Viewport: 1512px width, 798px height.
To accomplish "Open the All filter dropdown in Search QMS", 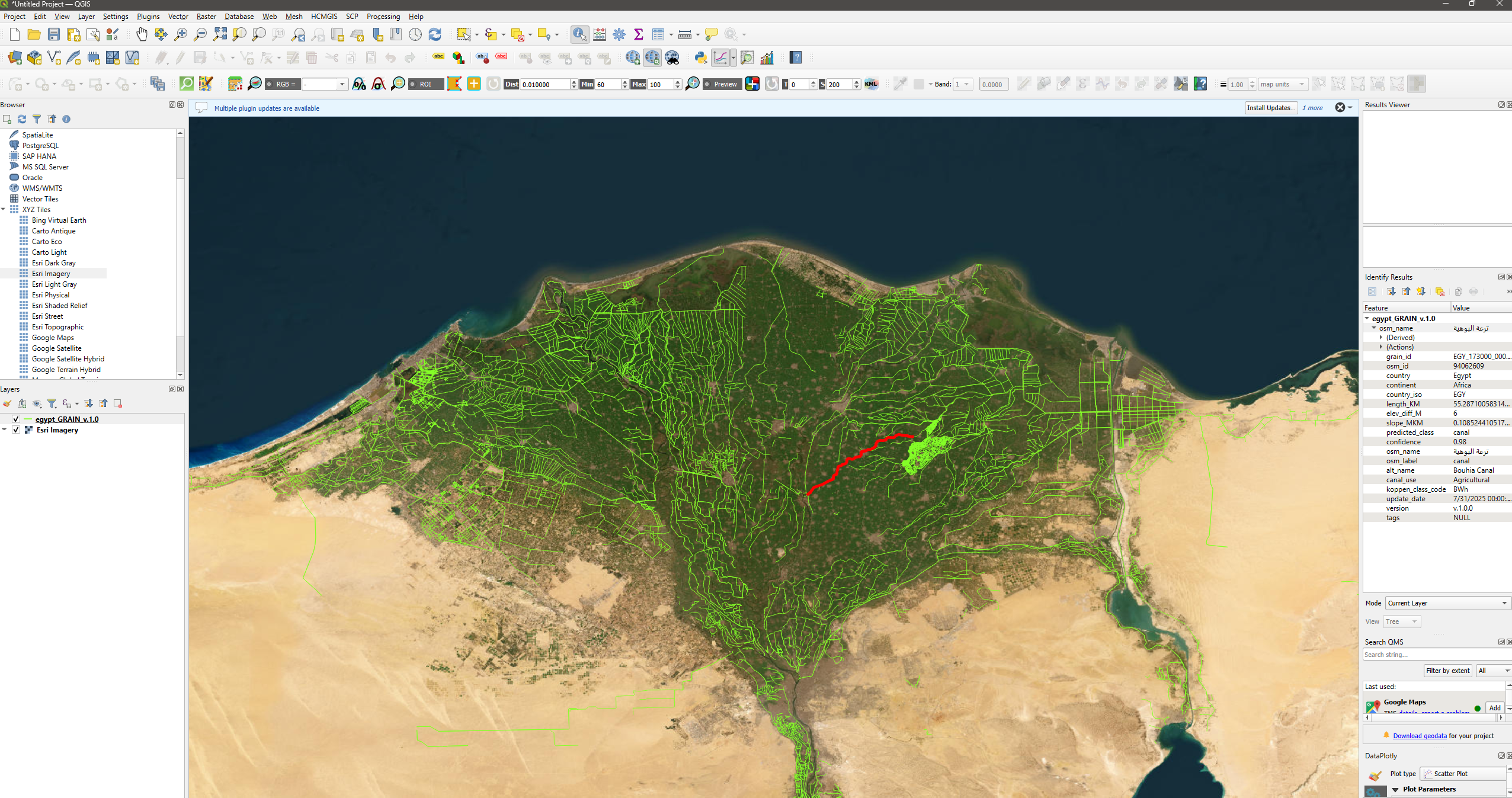I will pos(1494,671).
